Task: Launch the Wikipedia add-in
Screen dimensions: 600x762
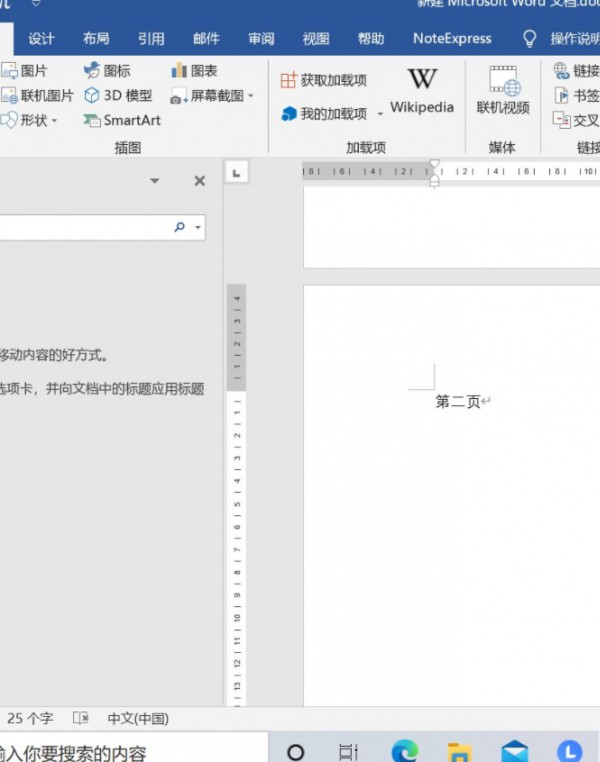Action: click(x=422, y=91)
